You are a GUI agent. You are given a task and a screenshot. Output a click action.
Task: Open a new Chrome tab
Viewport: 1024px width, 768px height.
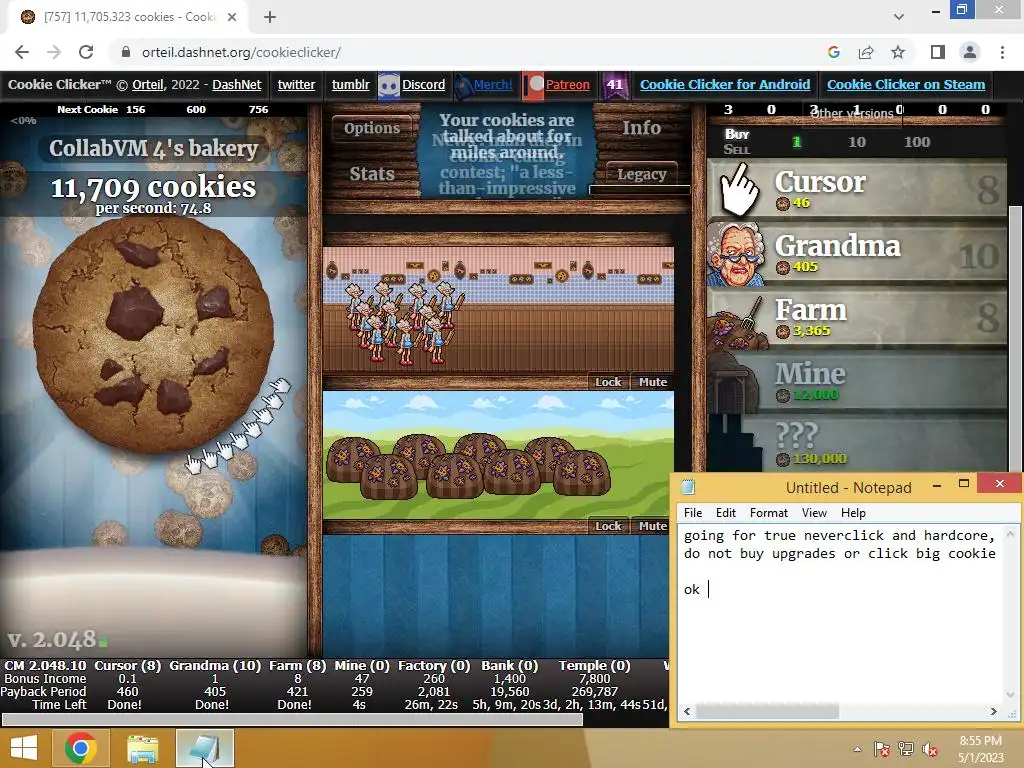[270, 17]
